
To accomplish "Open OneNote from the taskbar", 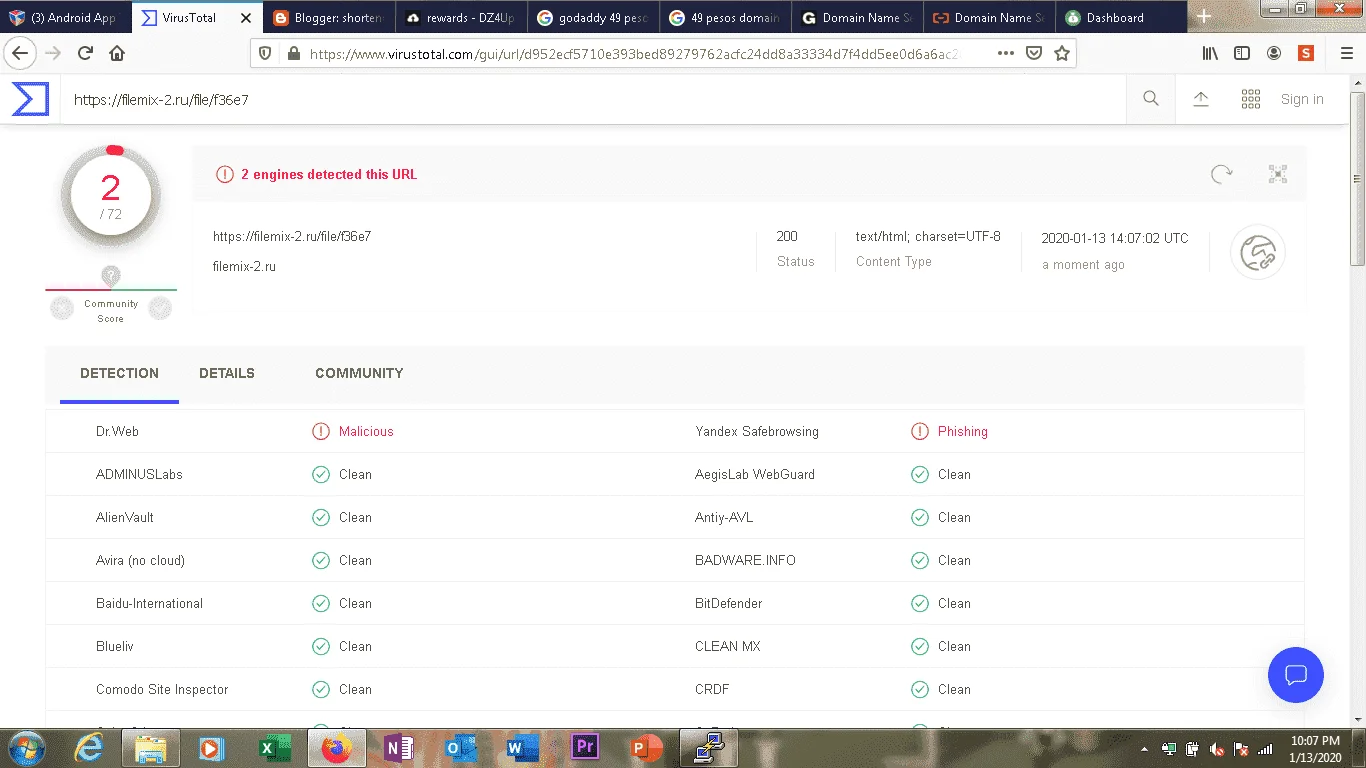I will click(398, 748).
